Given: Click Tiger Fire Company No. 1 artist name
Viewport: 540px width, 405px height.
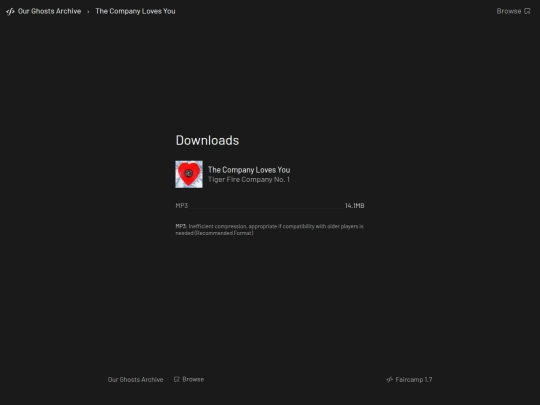Looking at the screenshot, I should pos(249,179).
